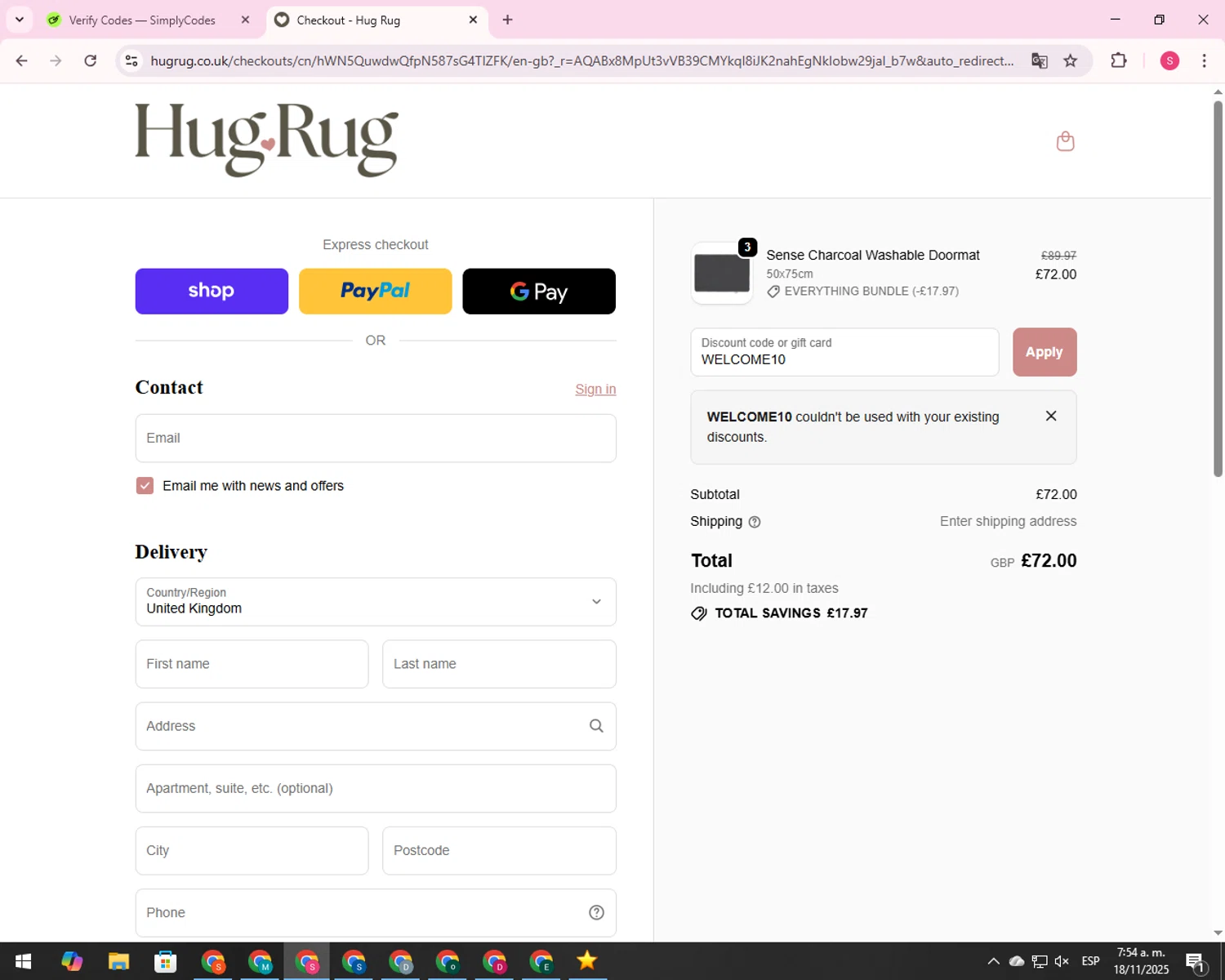The width and height of the screenshot is (1225, 980).
Task: Click the browser address bar URL
Action: coord(581,60)
